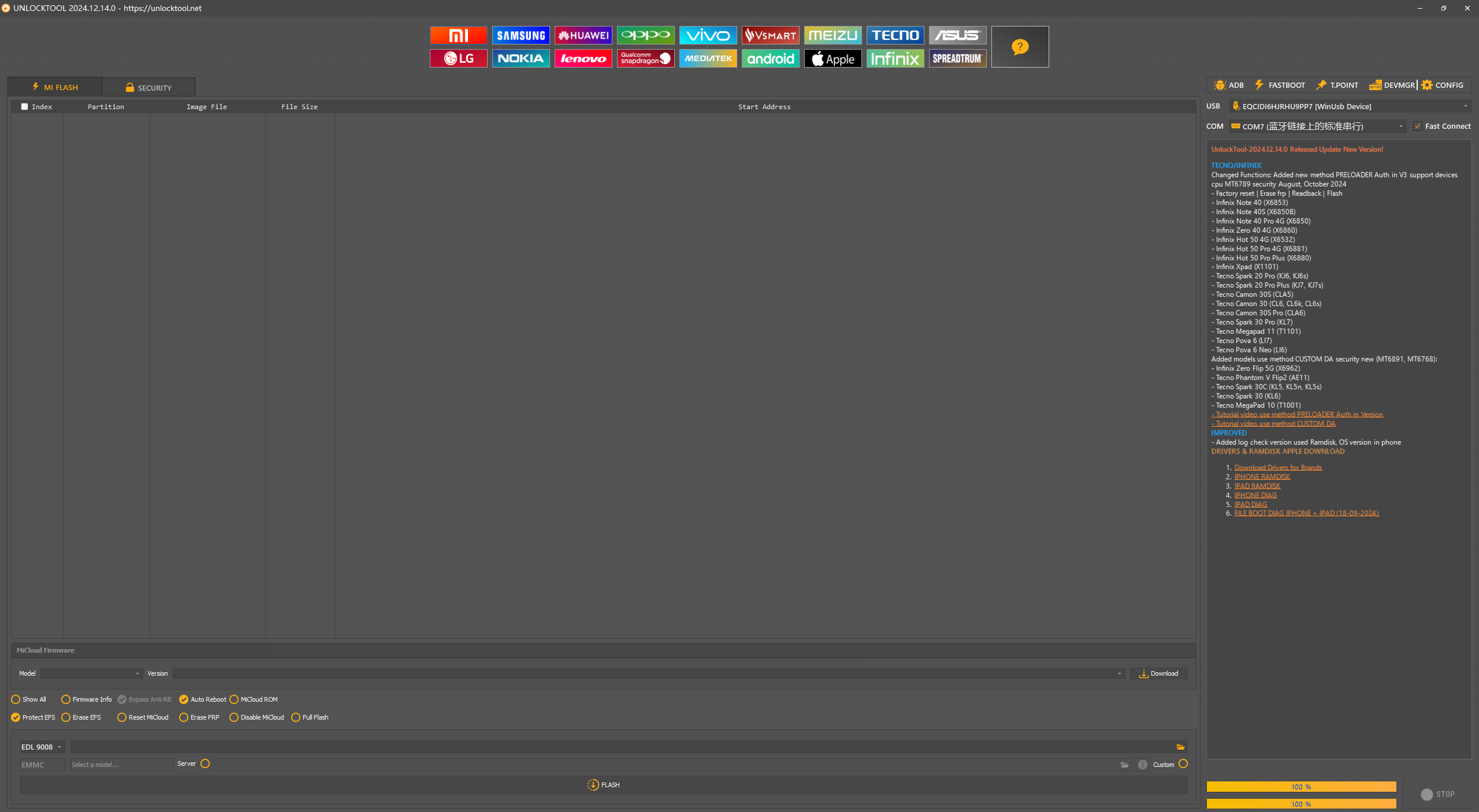
Task: Select the Samsung brand icon
Action: [x=521, y=35]
